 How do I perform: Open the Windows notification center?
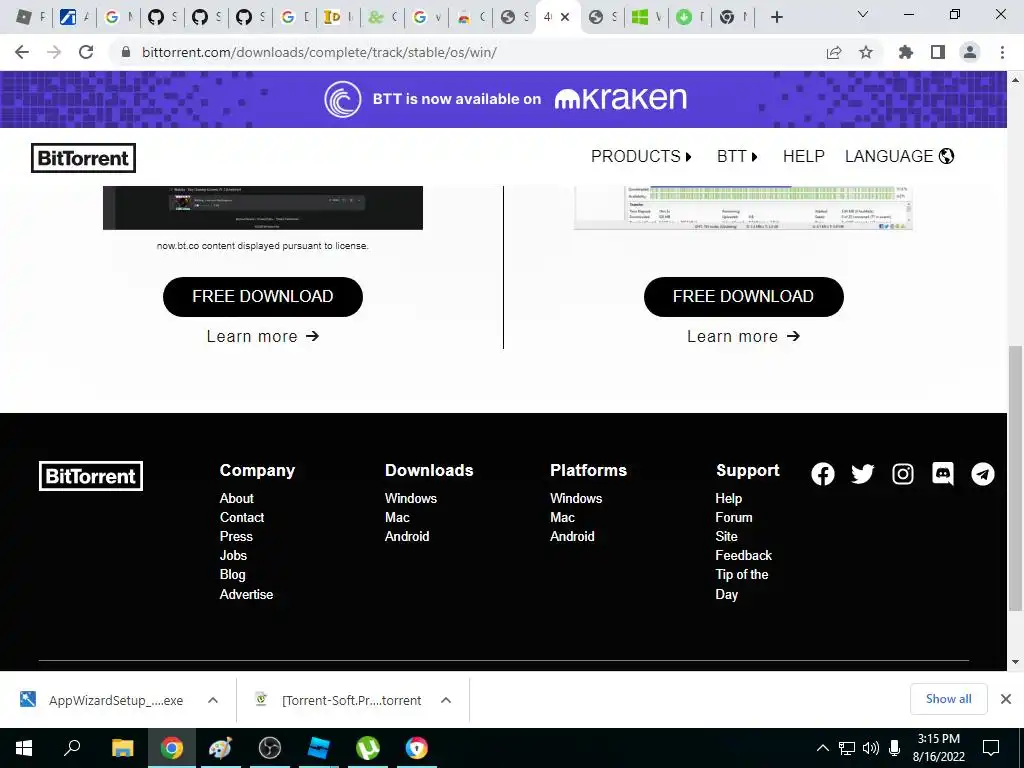(991, 748)
